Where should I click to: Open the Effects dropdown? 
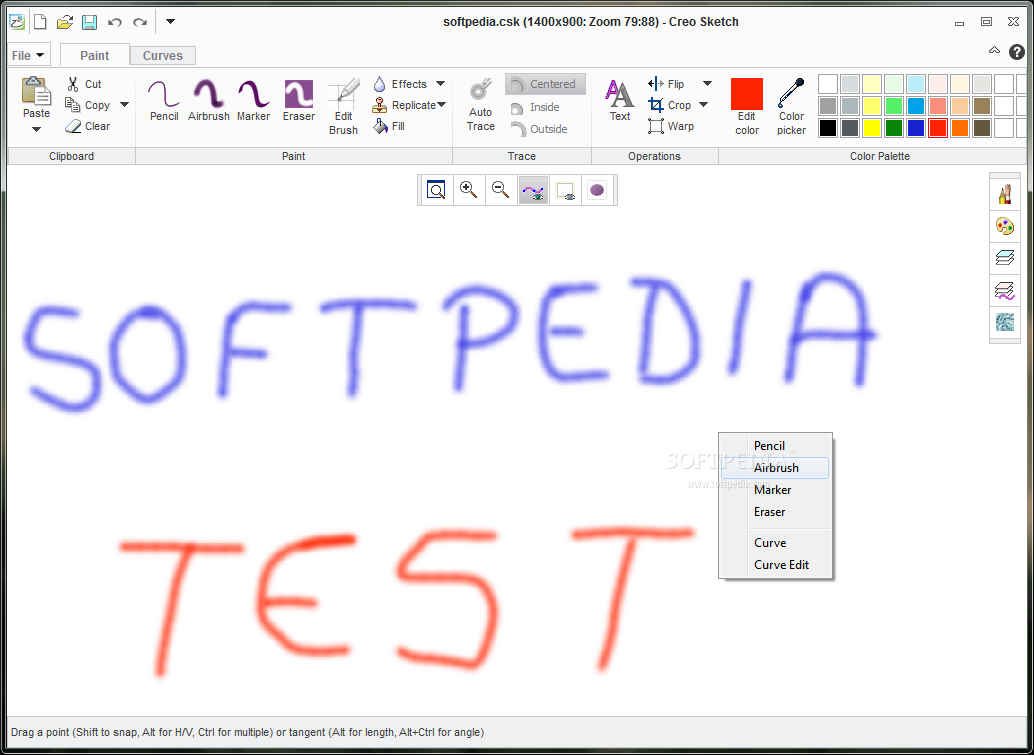[440, 84]
